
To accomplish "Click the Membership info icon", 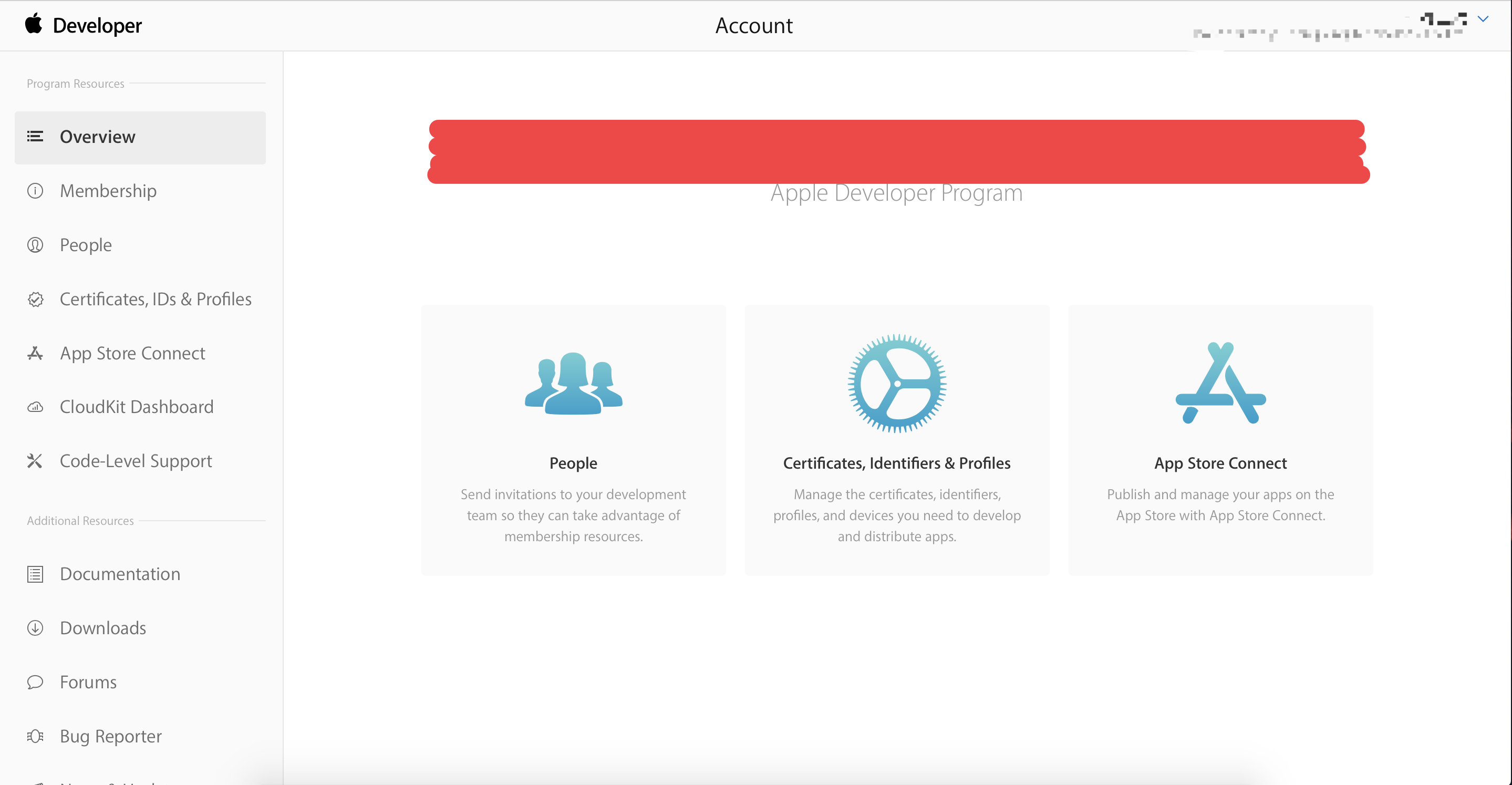I will [35, 191].
